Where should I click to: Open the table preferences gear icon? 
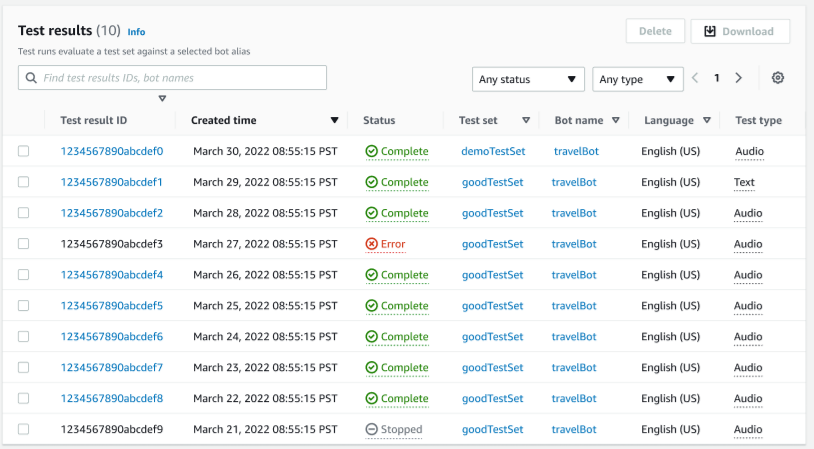(x=778, y=79)
